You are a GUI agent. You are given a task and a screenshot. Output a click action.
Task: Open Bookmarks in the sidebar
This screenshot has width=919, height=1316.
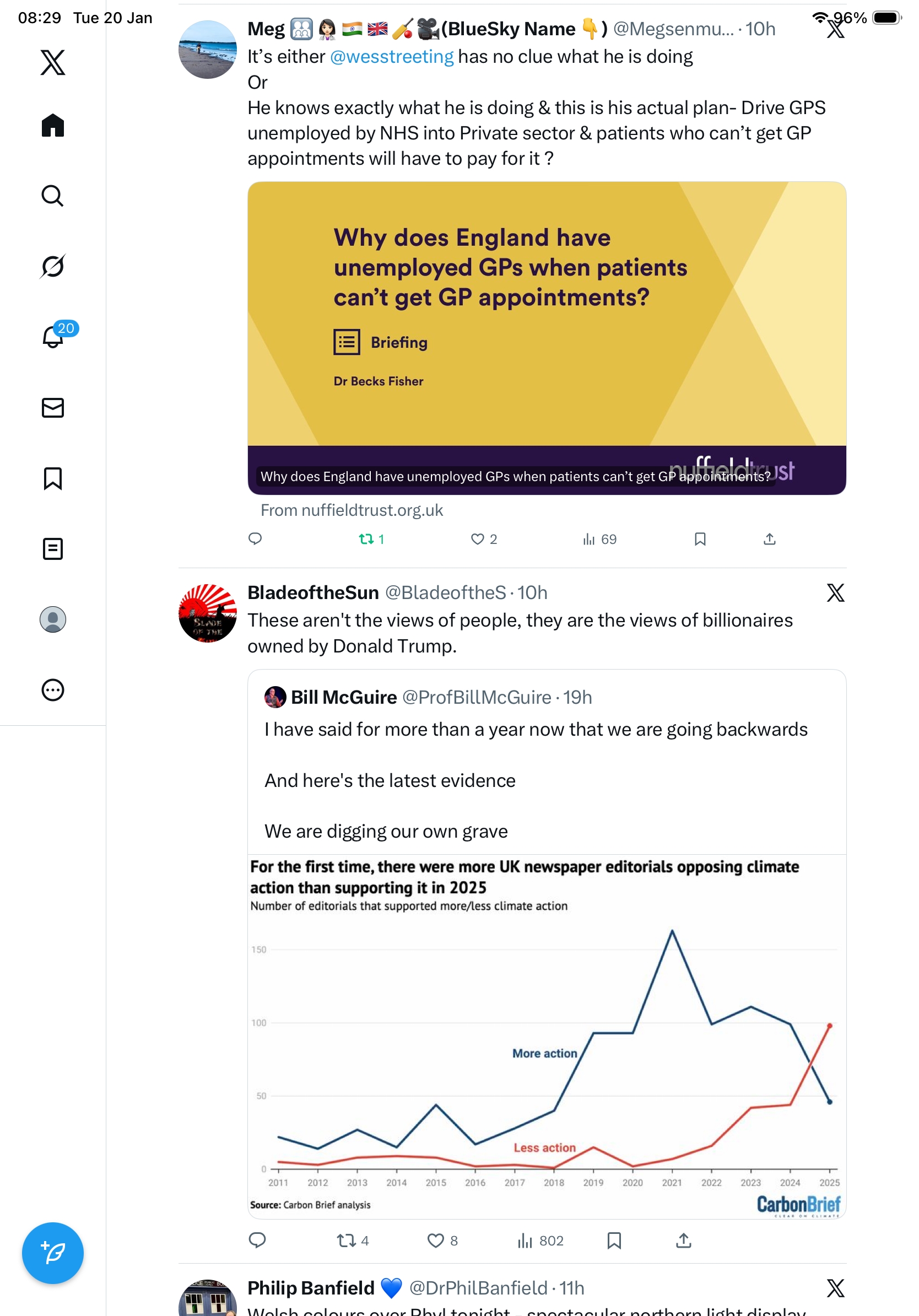(53, 478)
